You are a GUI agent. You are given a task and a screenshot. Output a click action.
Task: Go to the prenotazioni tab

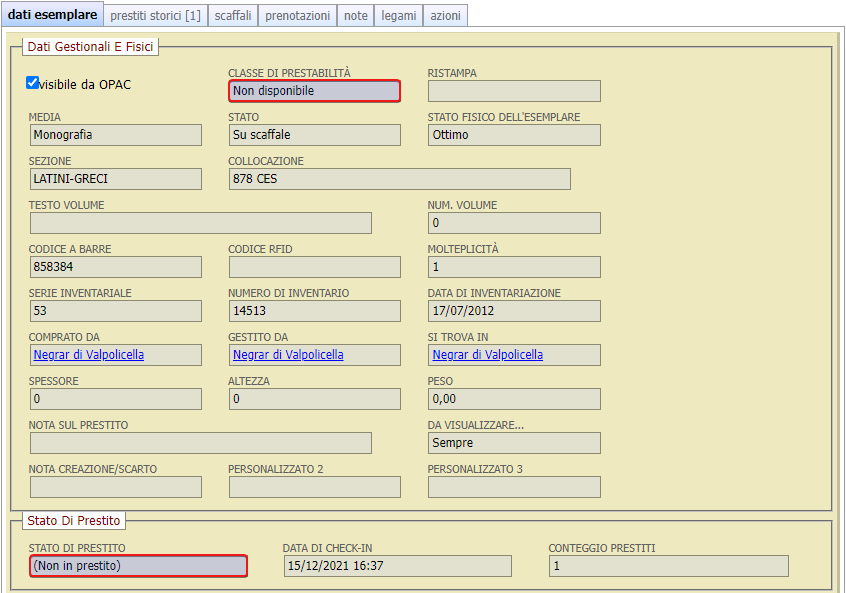(297, 16)
